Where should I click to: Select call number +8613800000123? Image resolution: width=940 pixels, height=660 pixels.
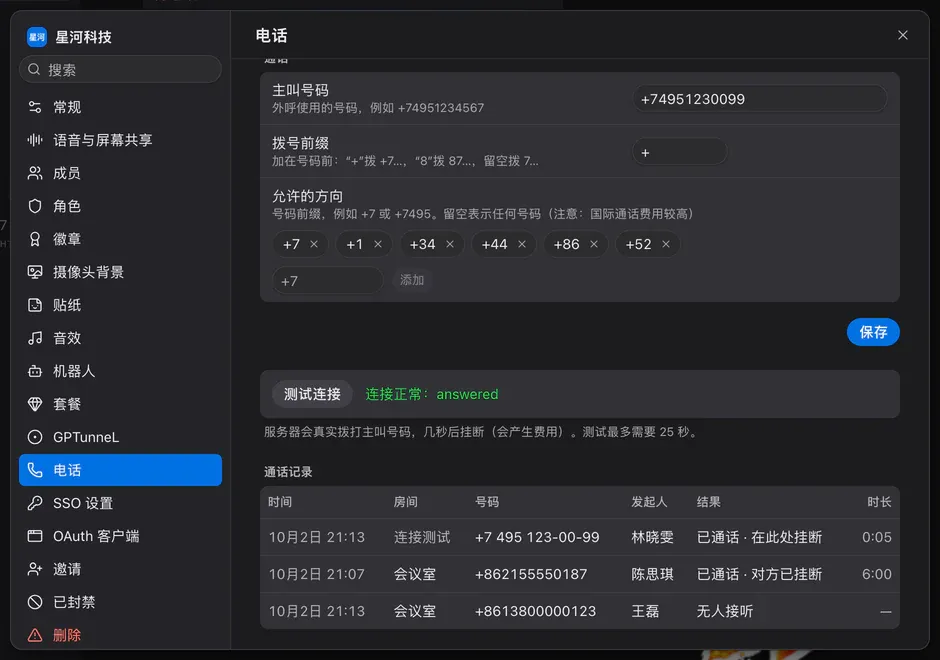tap(535, 611)
